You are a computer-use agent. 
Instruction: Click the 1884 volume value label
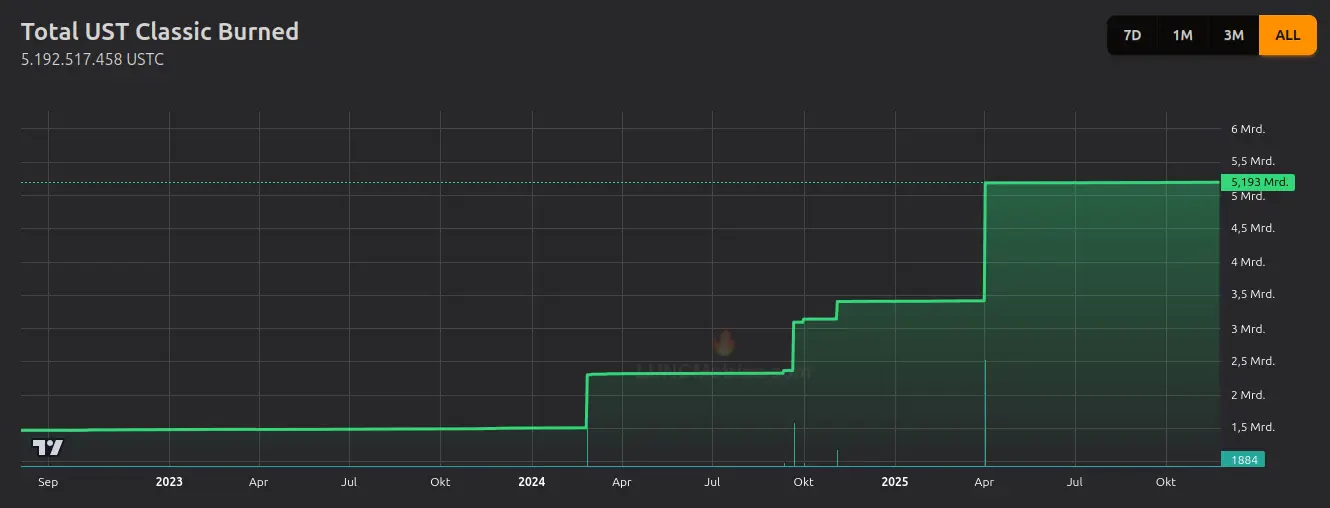coord(1243,460)
